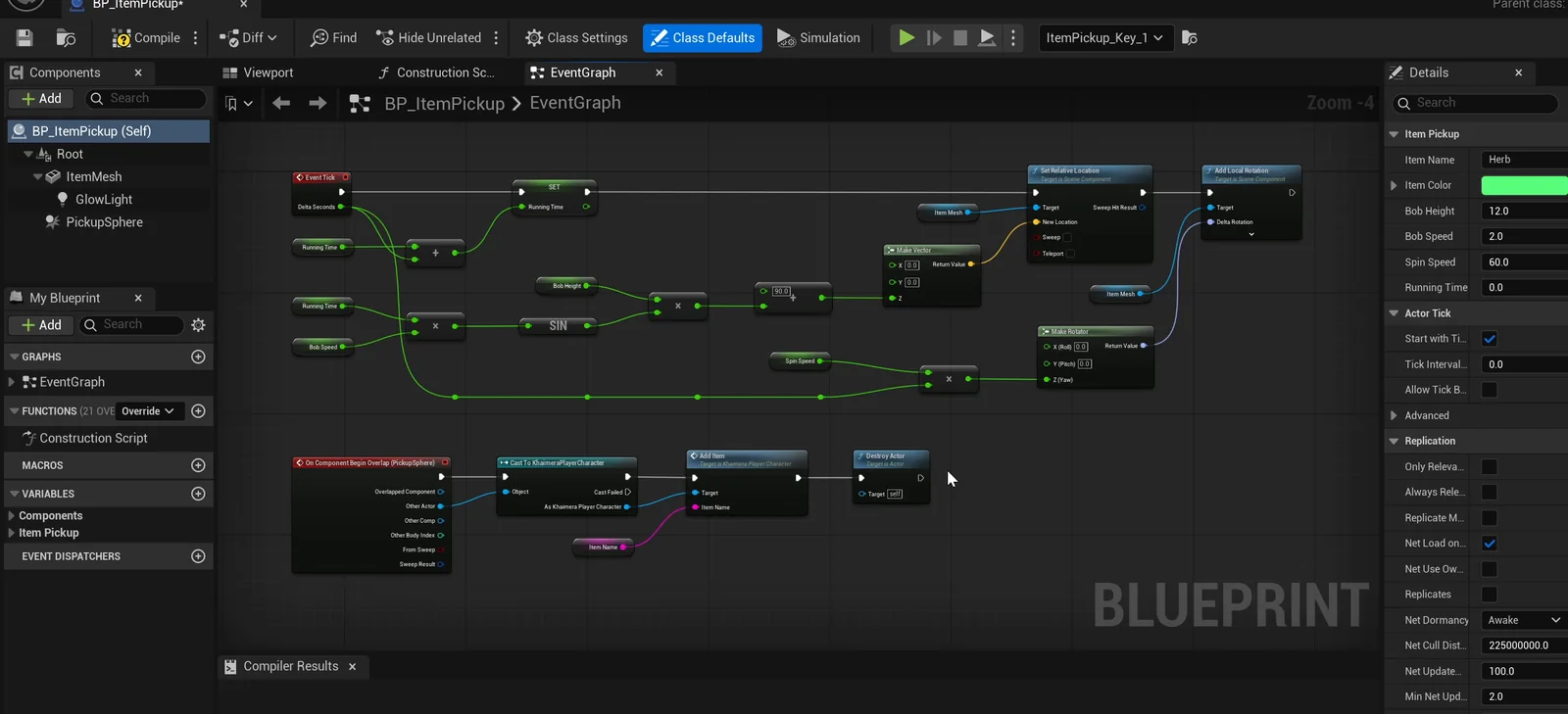Image resolution: width=1568 pixels, height=714 pixels.
Task: Add a new macro with plus icon
Action: pyautogui.click(x=198, y=465)
